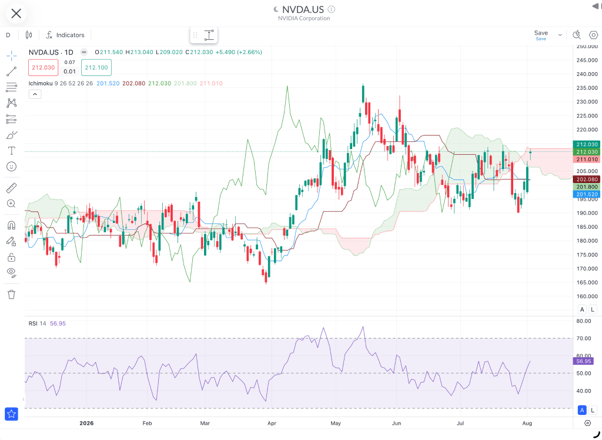Click the 240.000 price scale label
This screenshot has width=602, height=440.
point(587,74)
